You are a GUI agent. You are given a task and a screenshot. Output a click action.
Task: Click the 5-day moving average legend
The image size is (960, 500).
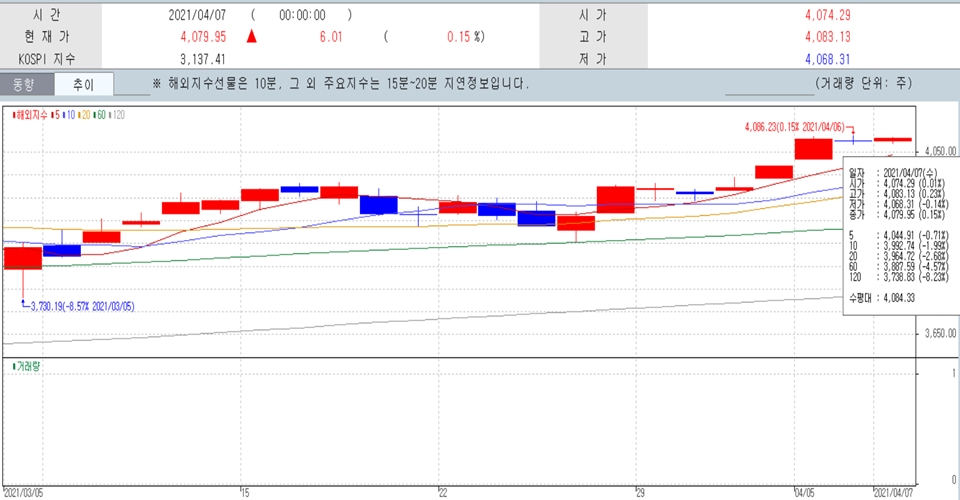[56, 114]
